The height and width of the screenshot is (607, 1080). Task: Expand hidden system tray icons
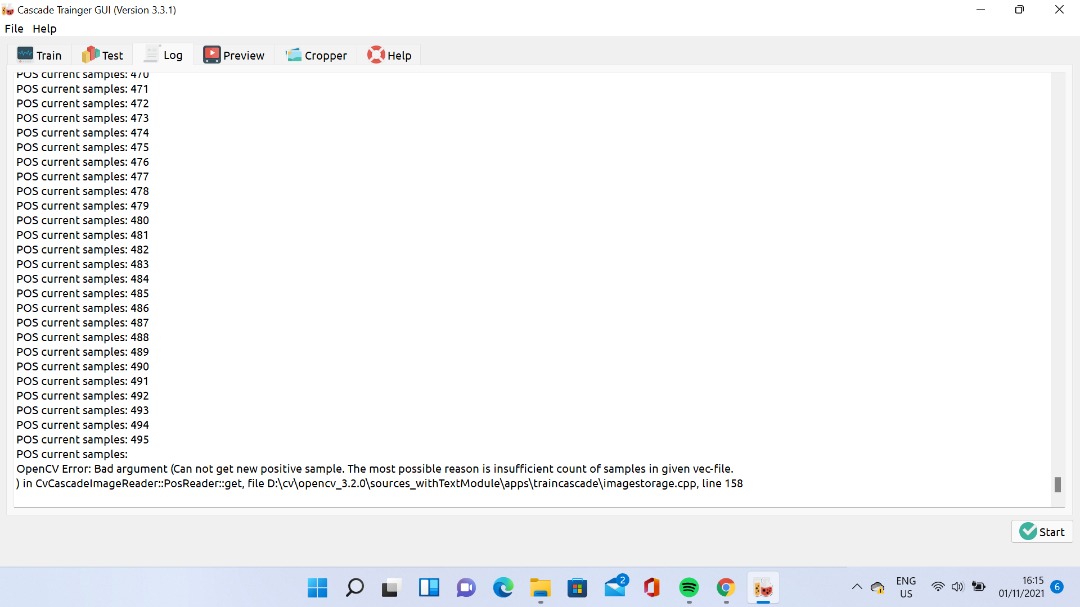coord(857,588)
